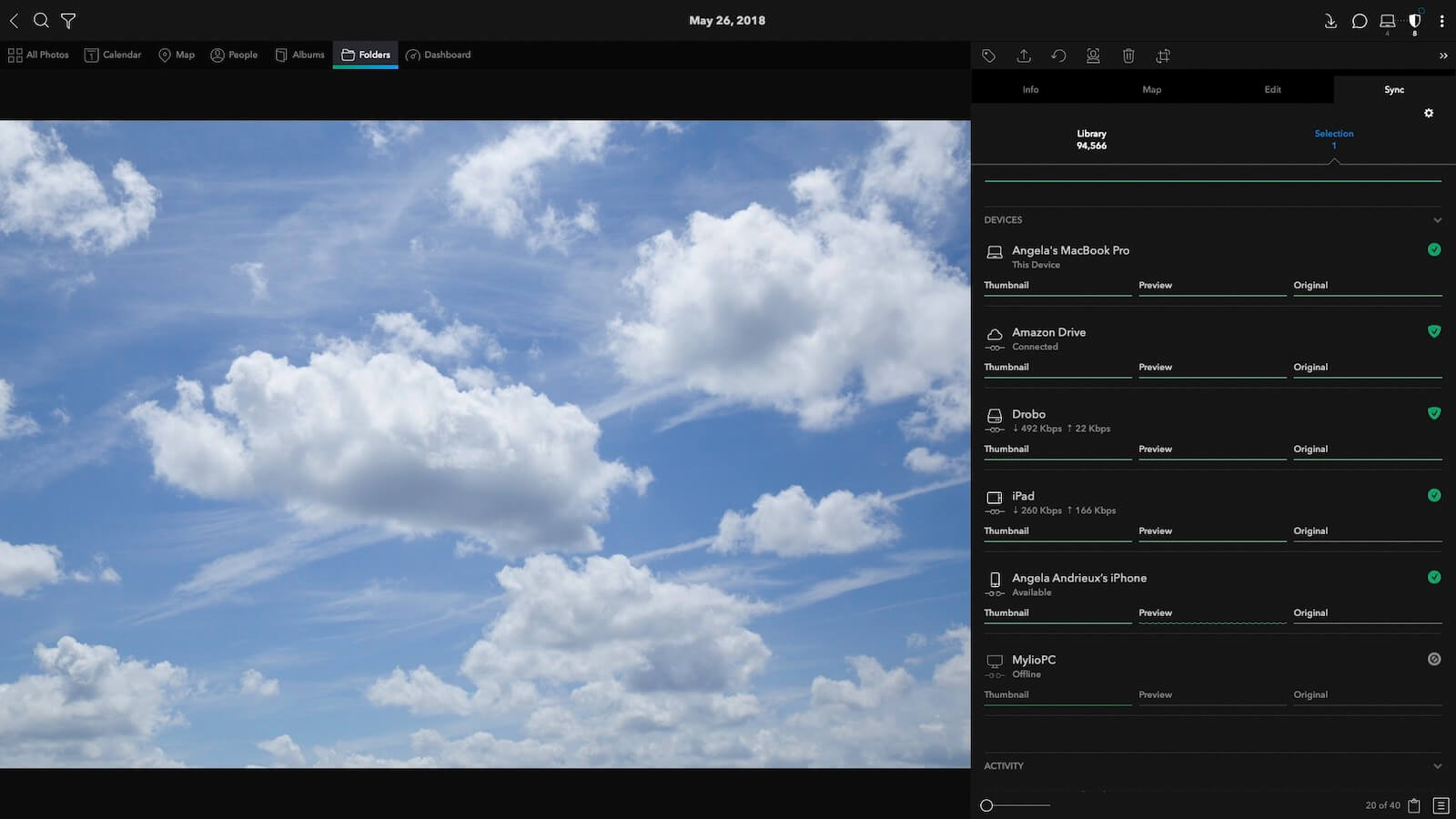Collapse the right panel with double chevron
Image resolution: width=1456 pixels, height=819 pixels.
(x=1443, y=56)
